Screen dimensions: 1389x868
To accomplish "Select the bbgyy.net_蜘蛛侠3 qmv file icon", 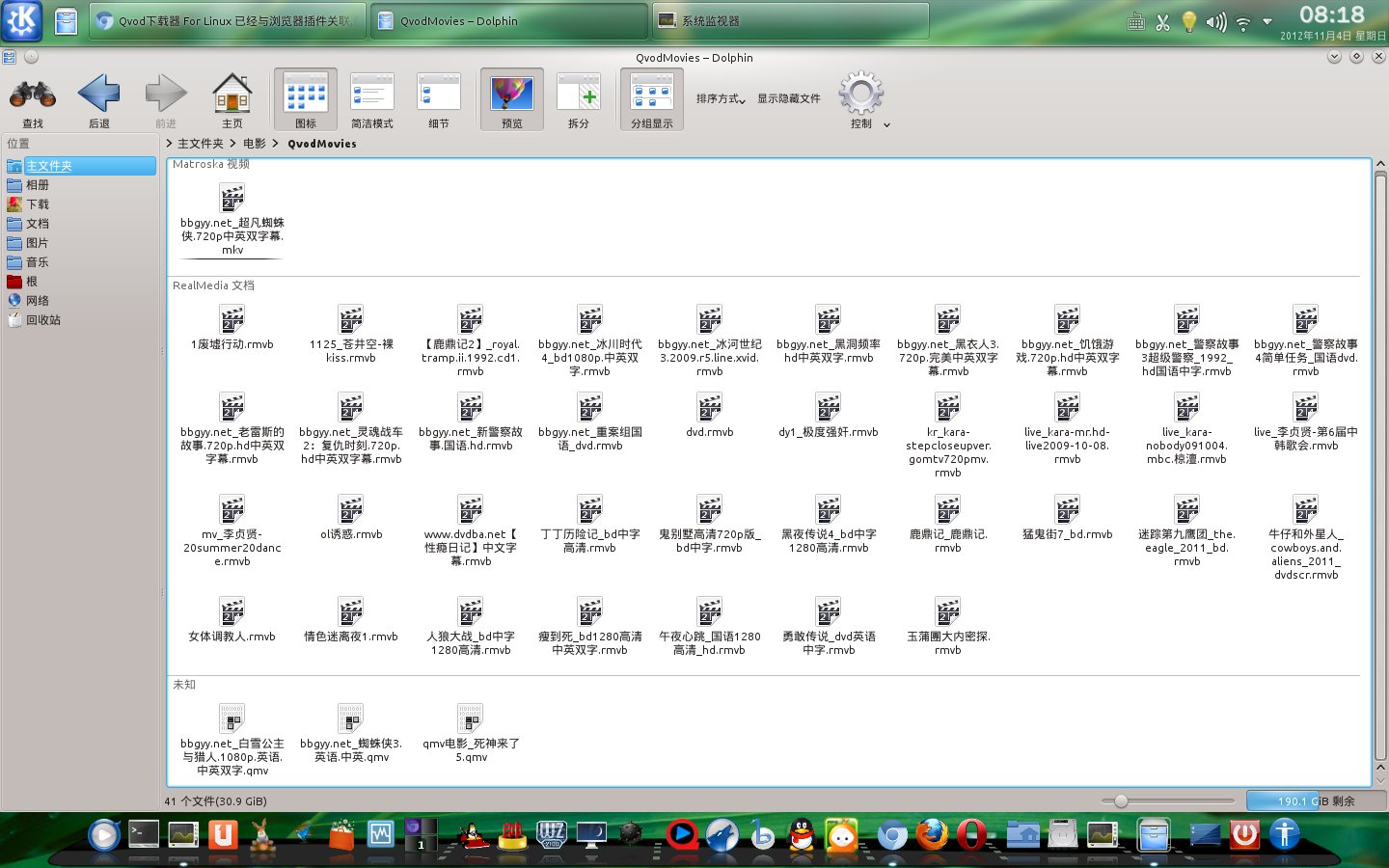I will pos(351,719).
